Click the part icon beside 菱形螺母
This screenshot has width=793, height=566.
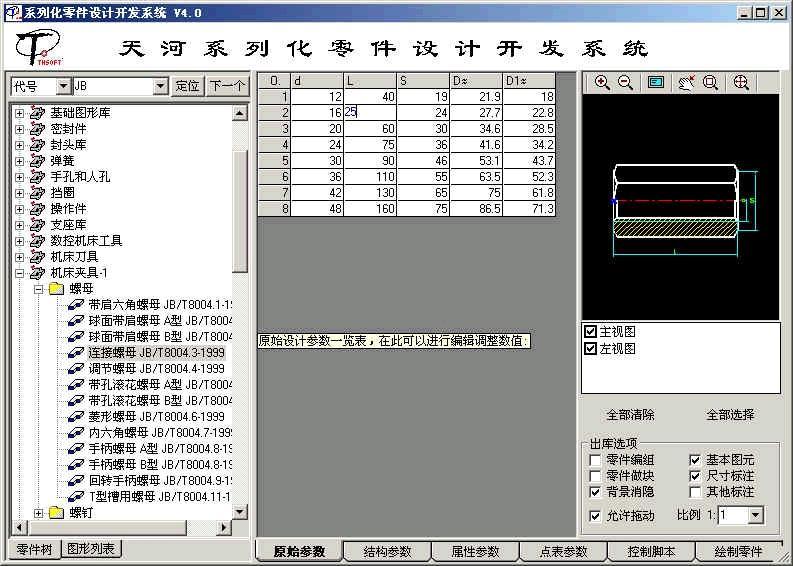click(x=76, y=417)
